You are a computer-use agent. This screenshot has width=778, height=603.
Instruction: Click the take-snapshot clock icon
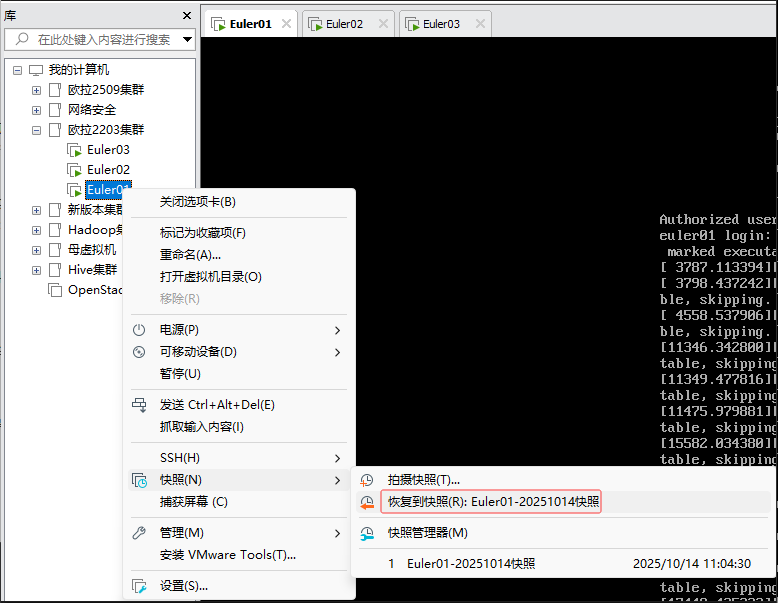367,480
